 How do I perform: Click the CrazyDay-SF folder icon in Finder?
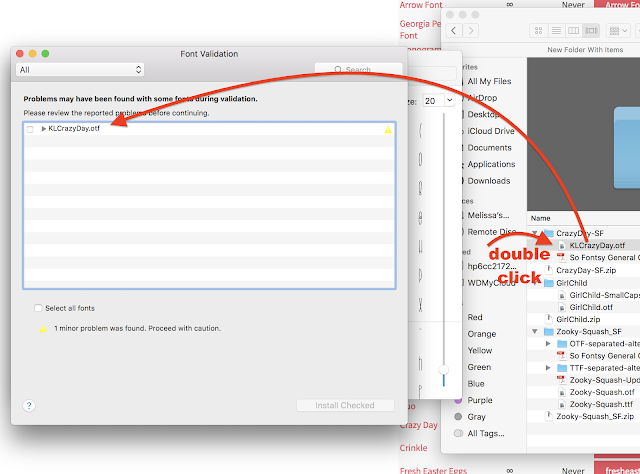[549, 233]
